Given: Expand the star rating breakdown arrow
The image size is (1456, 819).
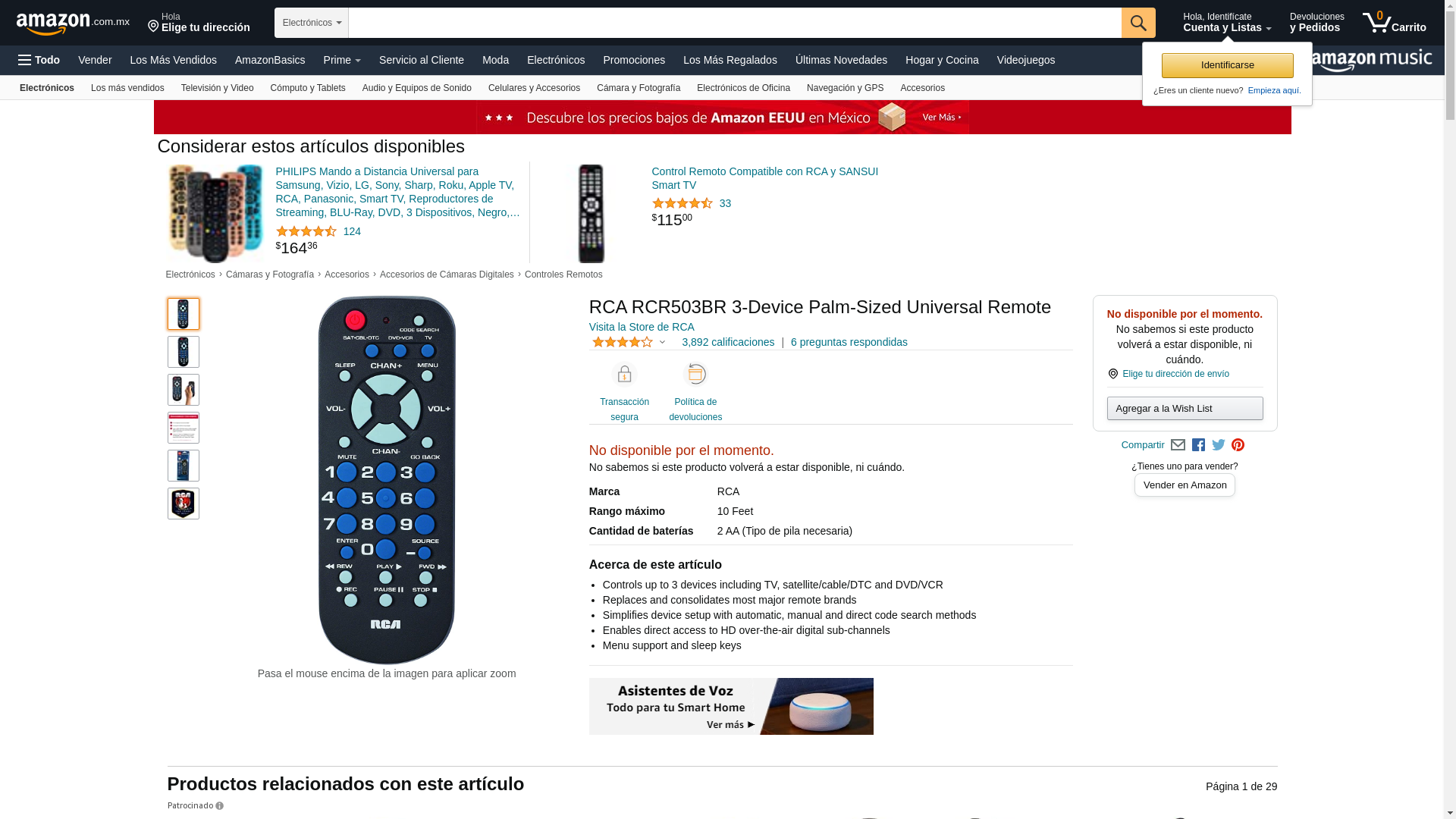Looking at the screenshot, I should click(x=662, y=343).
